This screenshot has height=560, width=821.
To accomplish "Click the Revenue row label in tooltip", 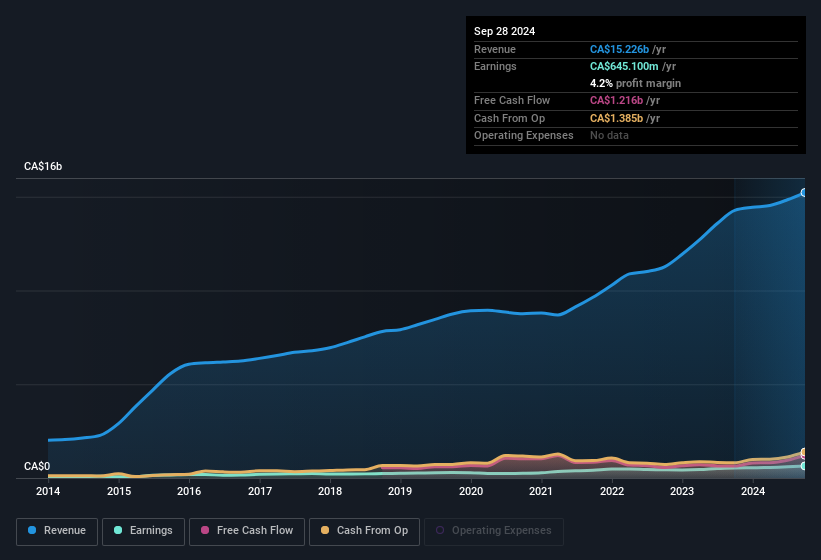I will (x=495, y=49).
